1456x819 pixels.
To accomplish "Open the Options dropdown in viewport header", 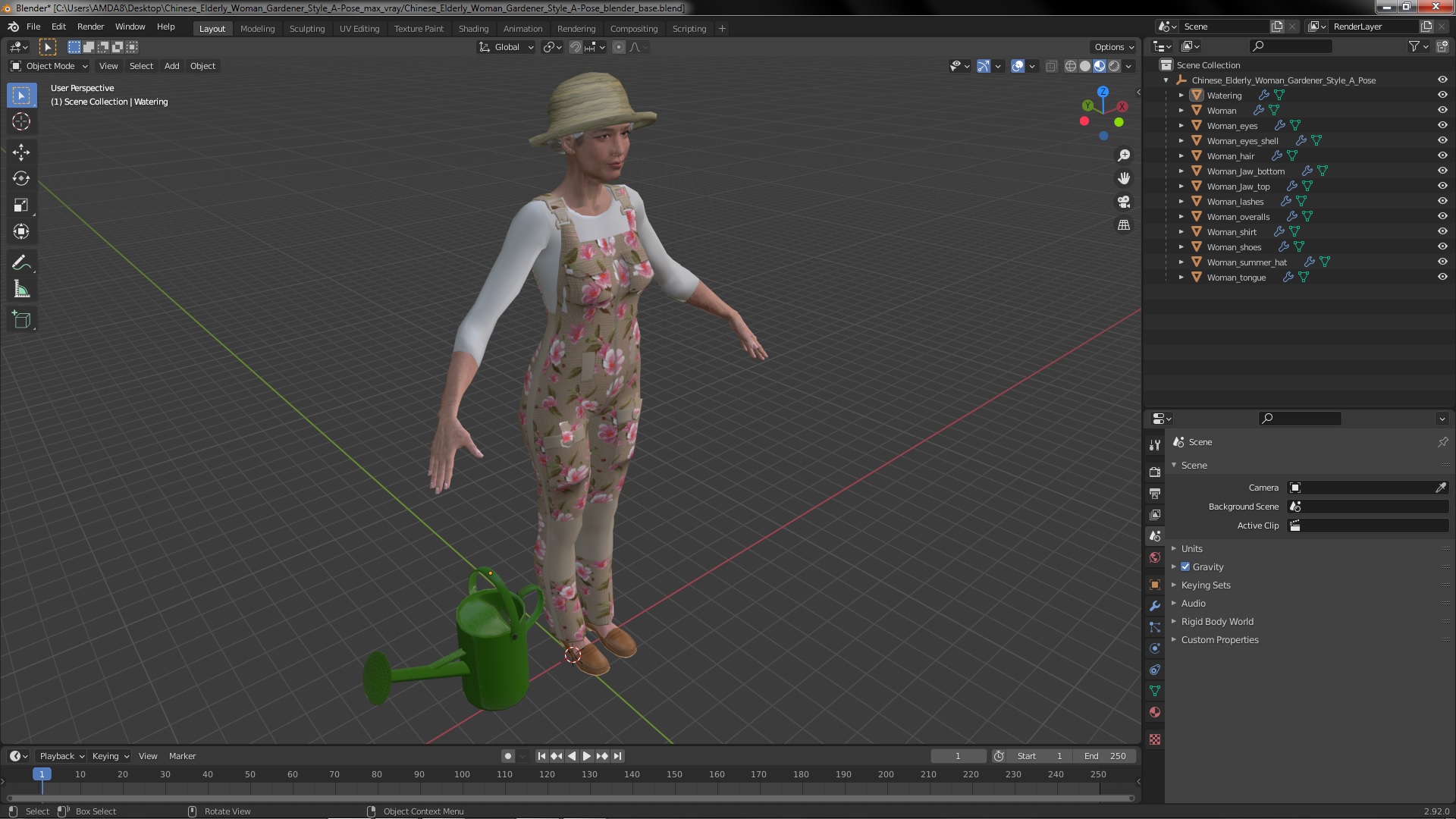I will (1113, 47).
